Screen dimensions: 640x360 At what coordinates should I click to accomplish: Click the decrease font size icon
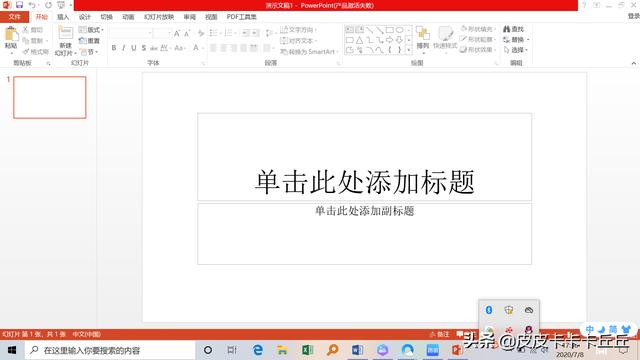(x=187, y=33)
